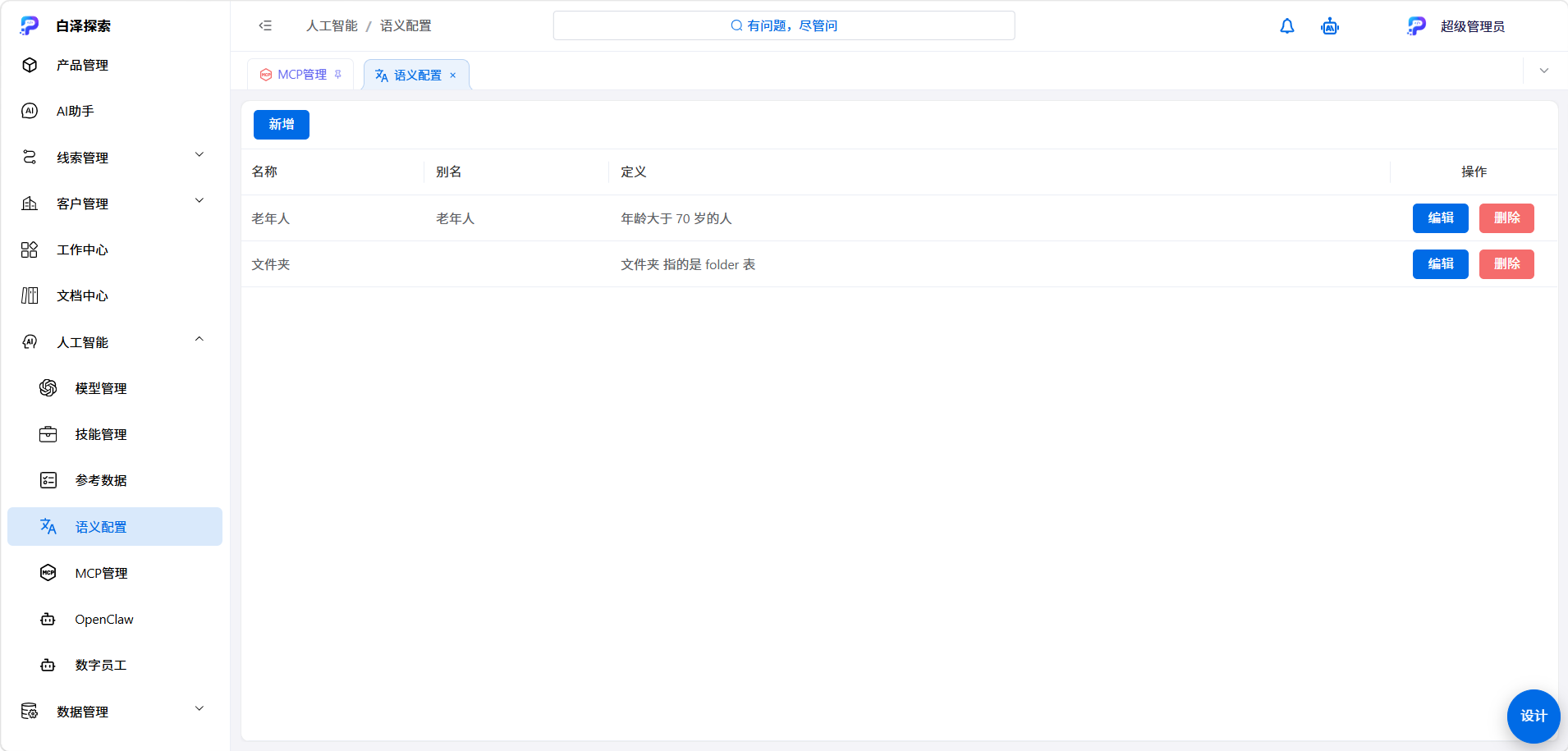Click the 客户管理 building icon

[30, 203]
